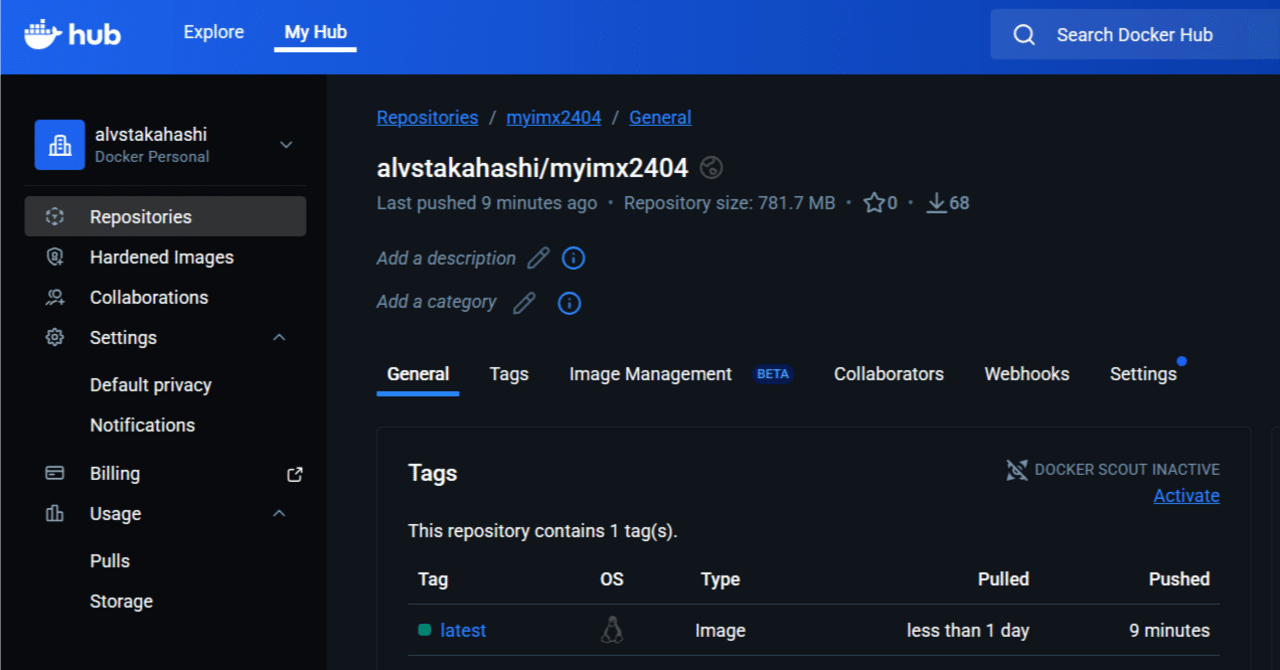Expand the alvstakahashi account dropdown
Screen dimensions: 1280x670
tap(286, 144)
